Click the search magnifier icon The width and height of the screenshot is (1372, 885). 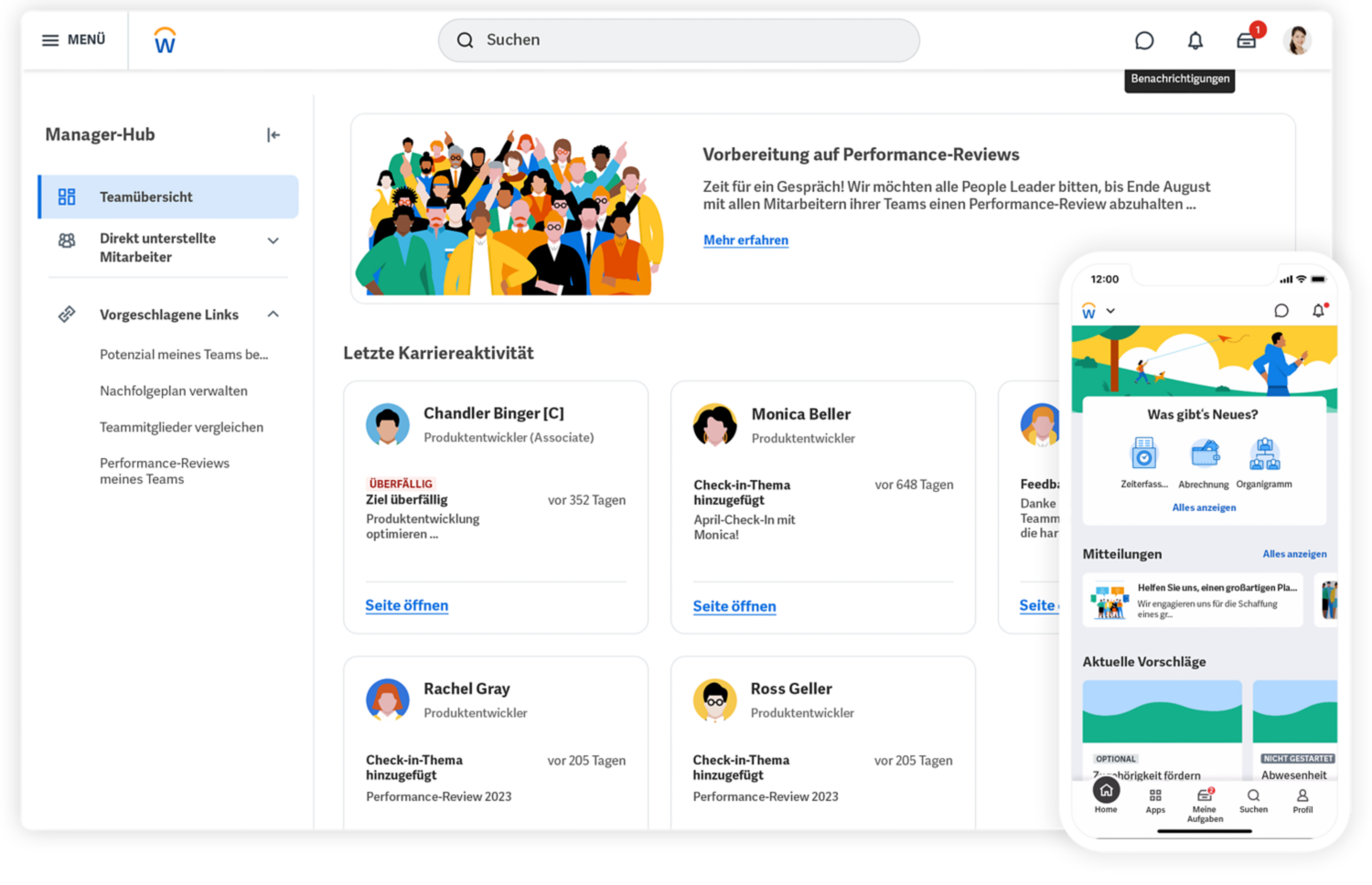pyautogui.click(x=465, y=40)
